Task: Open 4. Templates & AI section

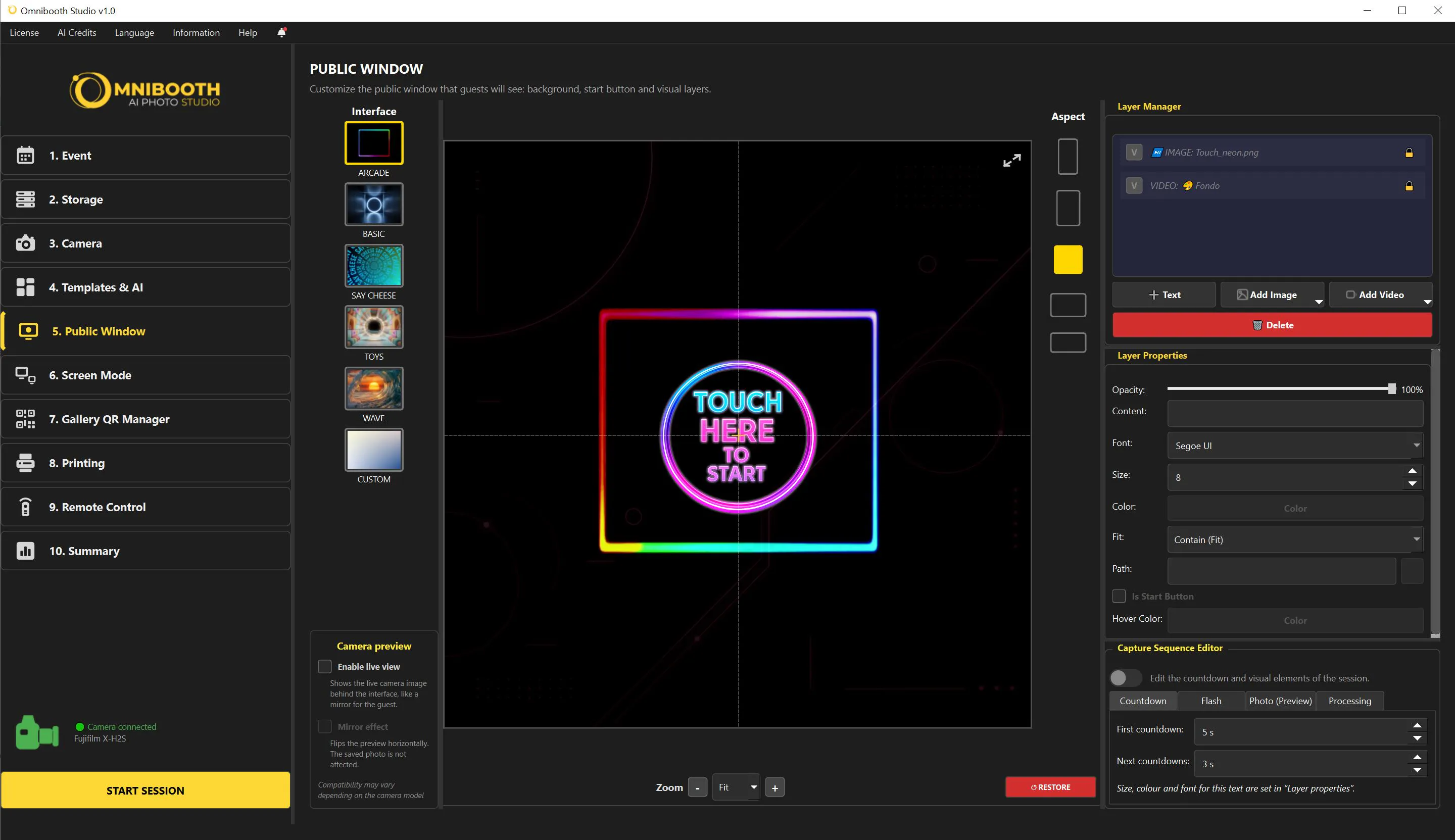Action: click(145, 287)
